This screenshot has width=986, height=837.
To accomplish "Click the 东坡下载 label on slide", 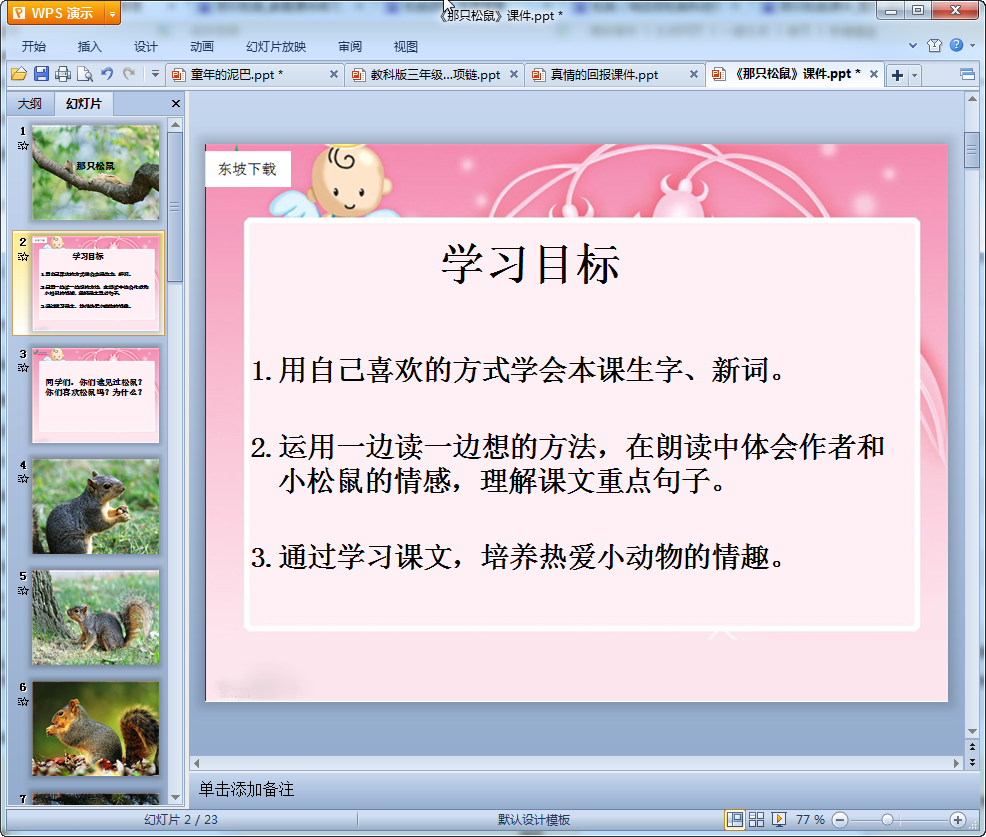I will pos(248,169).
